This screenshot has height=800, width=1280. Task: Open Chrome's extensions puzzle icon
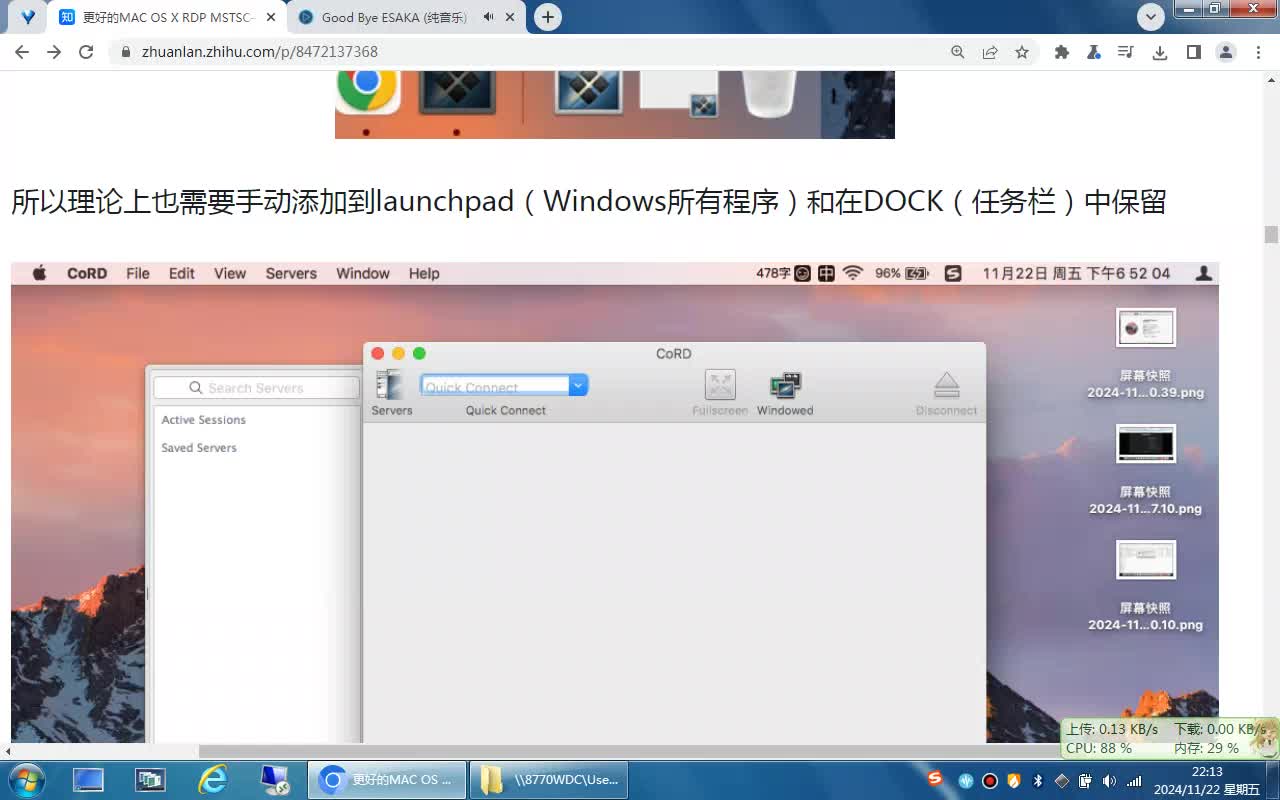[1062, 51]
